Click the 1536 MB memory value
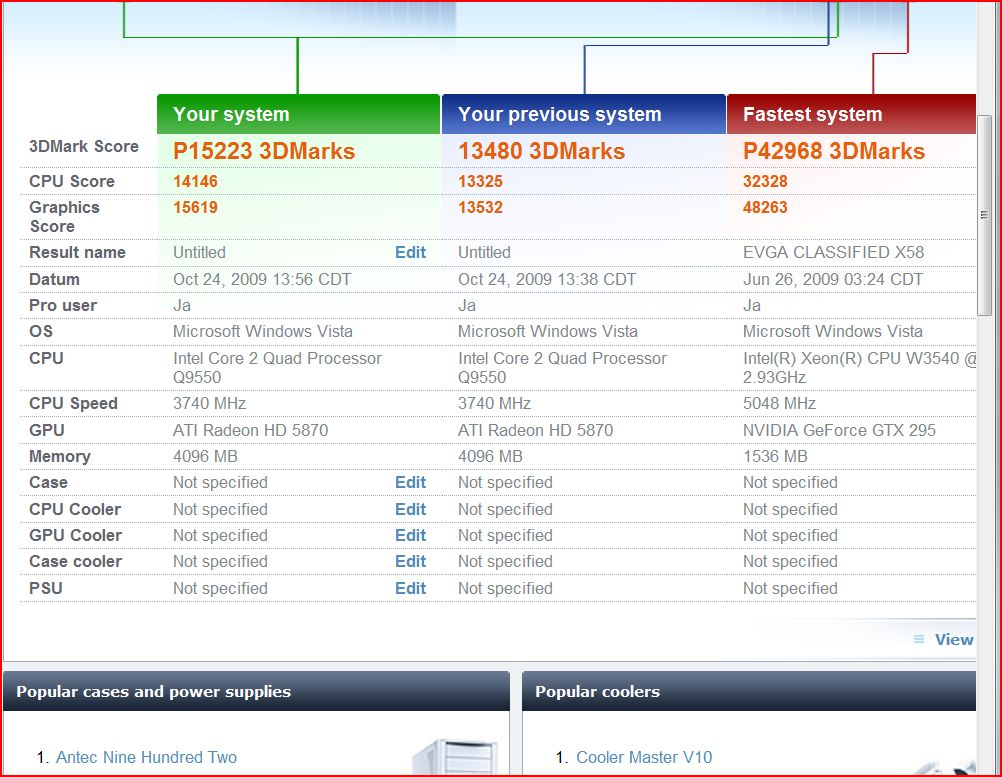This screenshot has height=777, width=1002. pos(775,456)
